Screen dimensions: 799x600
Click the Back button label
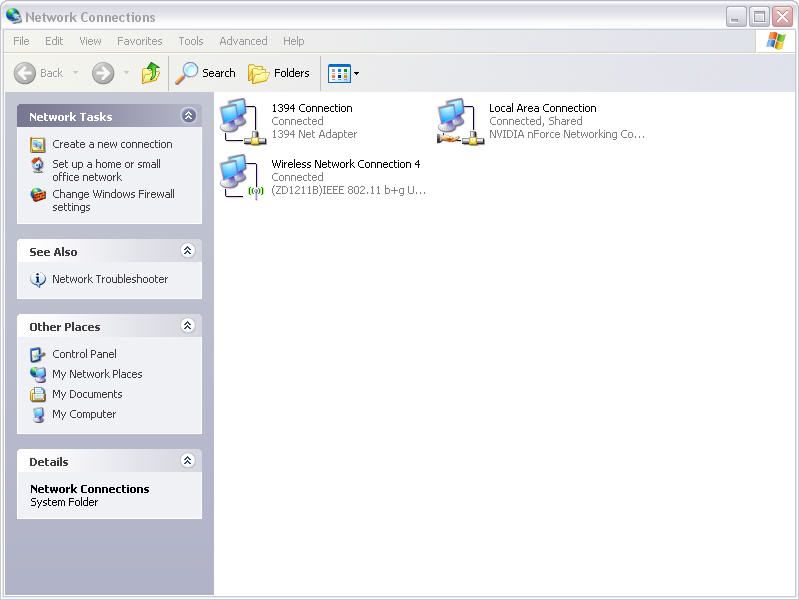coord(51,73)
